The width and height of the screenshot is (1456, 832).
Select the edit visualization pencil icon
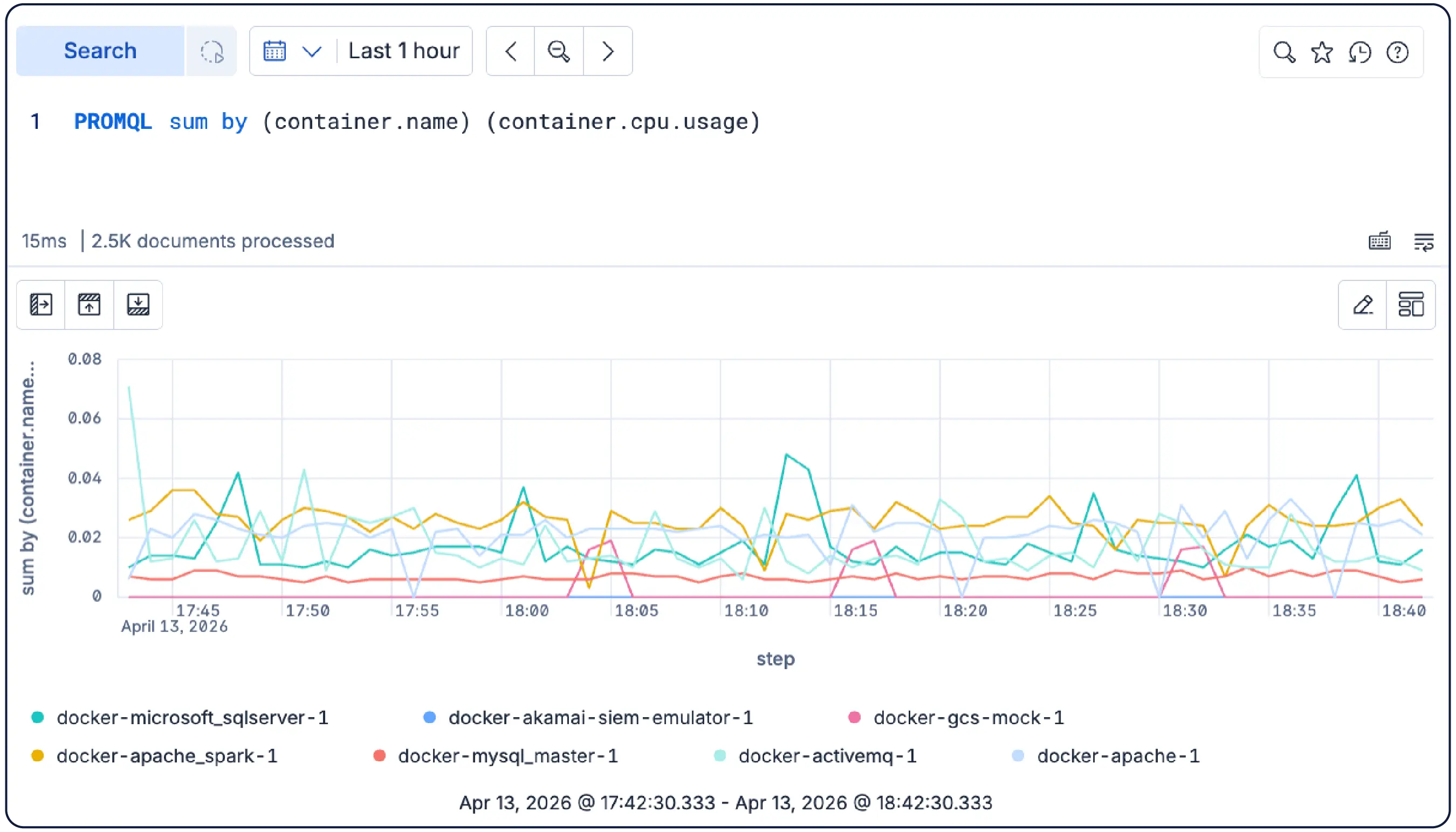(1364, 305)
